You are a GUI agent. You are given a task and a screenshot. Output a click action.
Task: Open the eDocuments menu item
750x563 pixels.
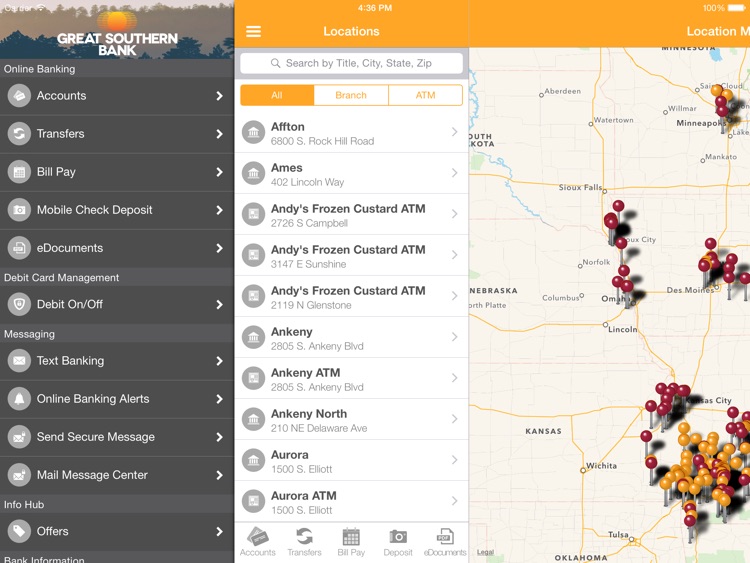click(x=117, y=248)
